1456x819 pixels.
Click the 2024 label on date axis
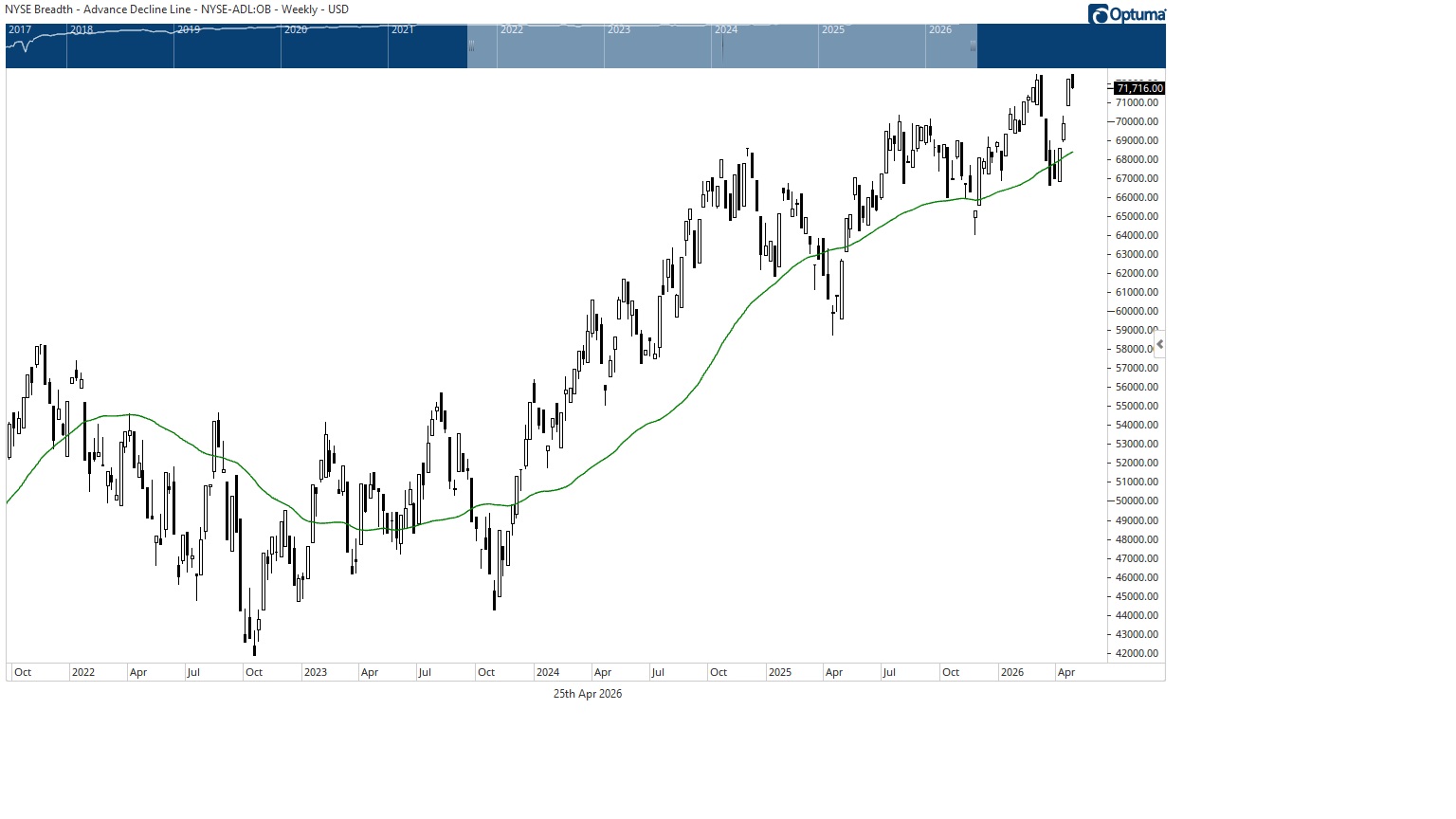548,672
